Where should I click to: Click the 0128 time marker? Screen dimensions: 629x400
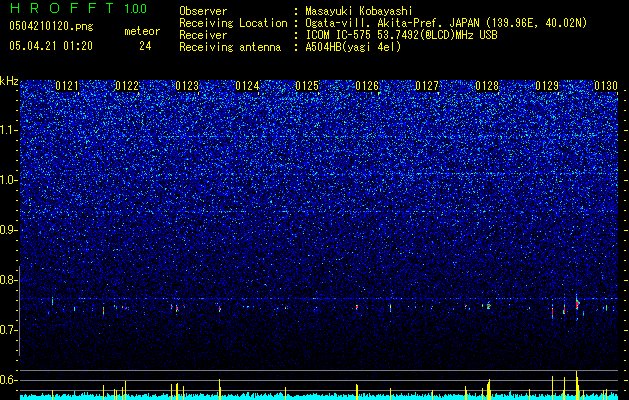[487, 86]
